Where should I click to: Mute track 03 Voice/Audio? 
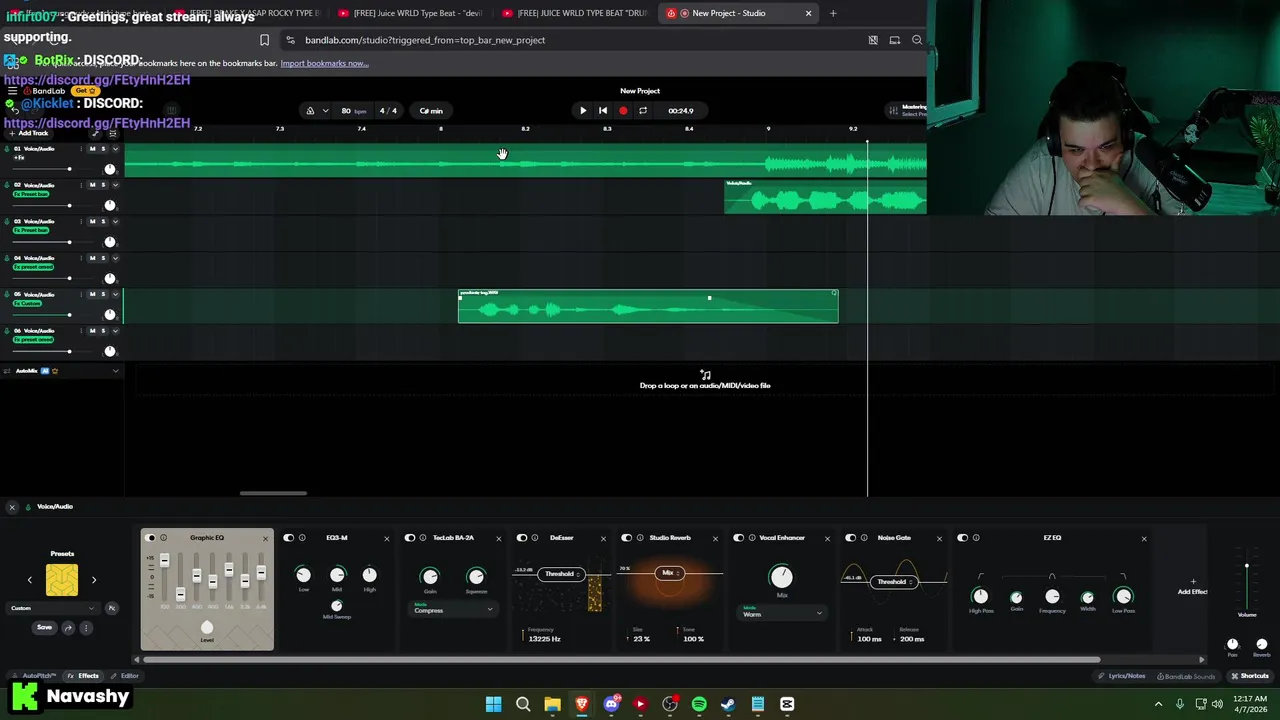pyautogui.click(x=93, y=221)
